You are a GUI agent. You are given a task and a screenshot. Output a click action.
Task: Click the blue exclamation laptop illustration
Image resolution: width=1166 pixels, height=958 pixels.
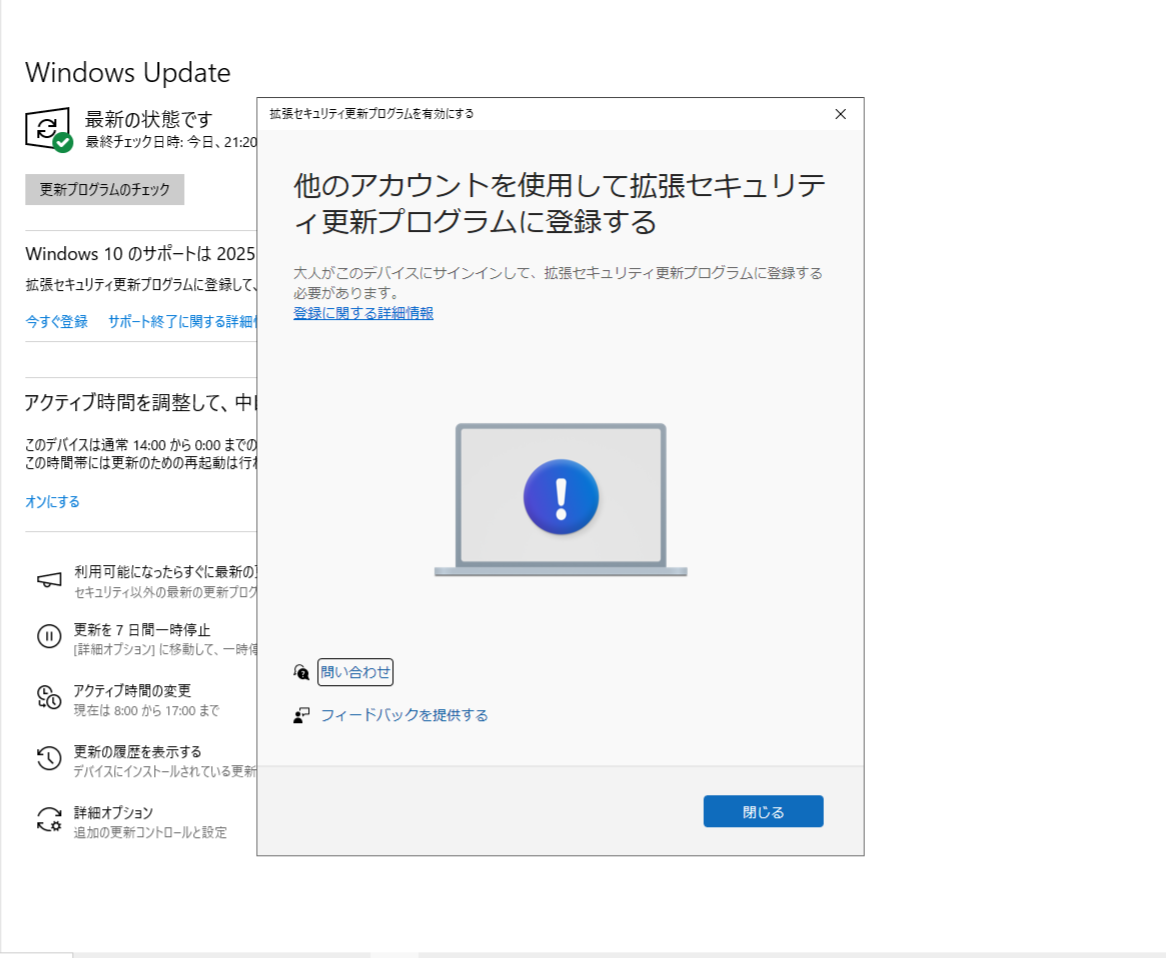[x=561, y=496]
